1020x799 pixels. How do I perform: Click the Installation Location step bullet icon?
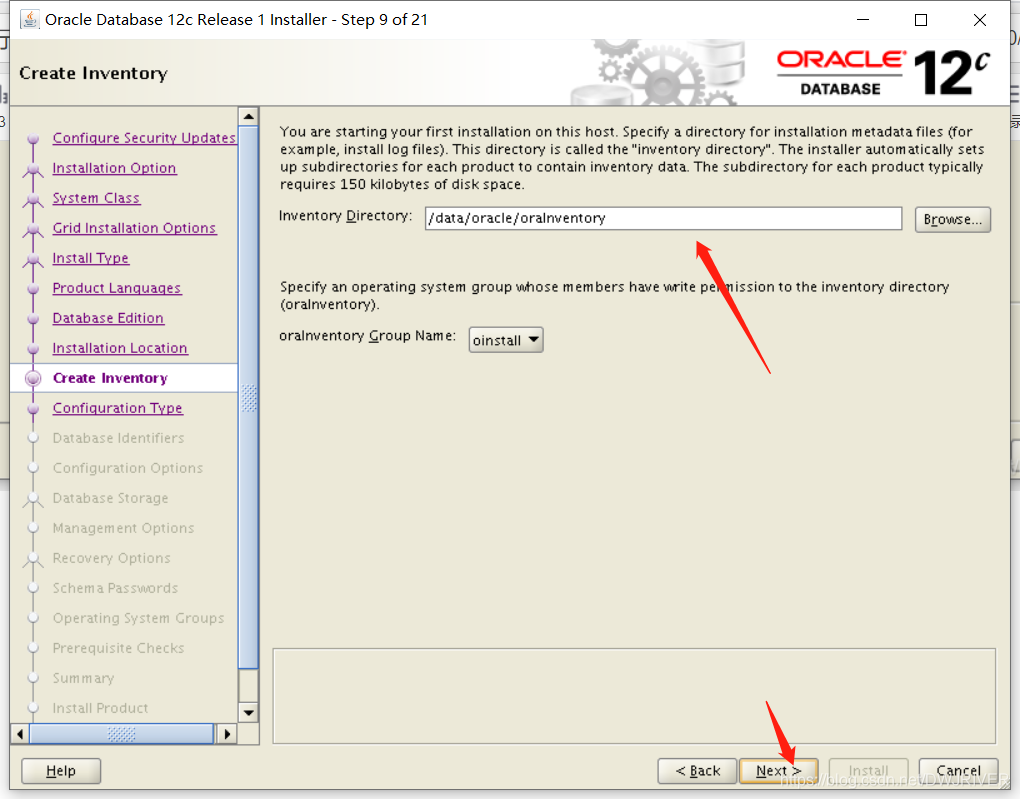coord(33,348)
